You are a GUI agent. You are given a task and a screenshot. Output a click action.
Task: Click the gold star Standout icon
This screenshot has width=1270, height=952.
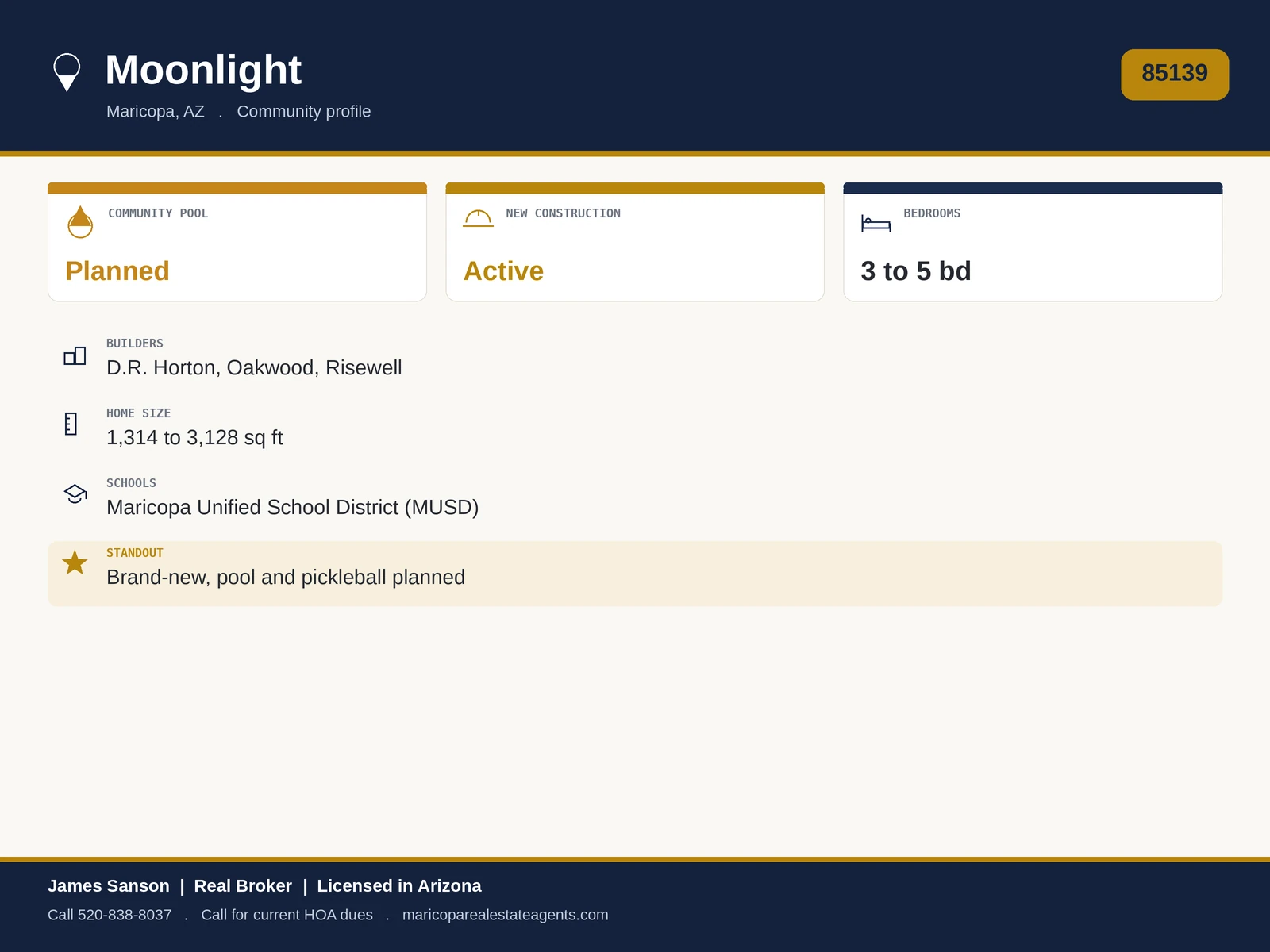pos(75,562)
